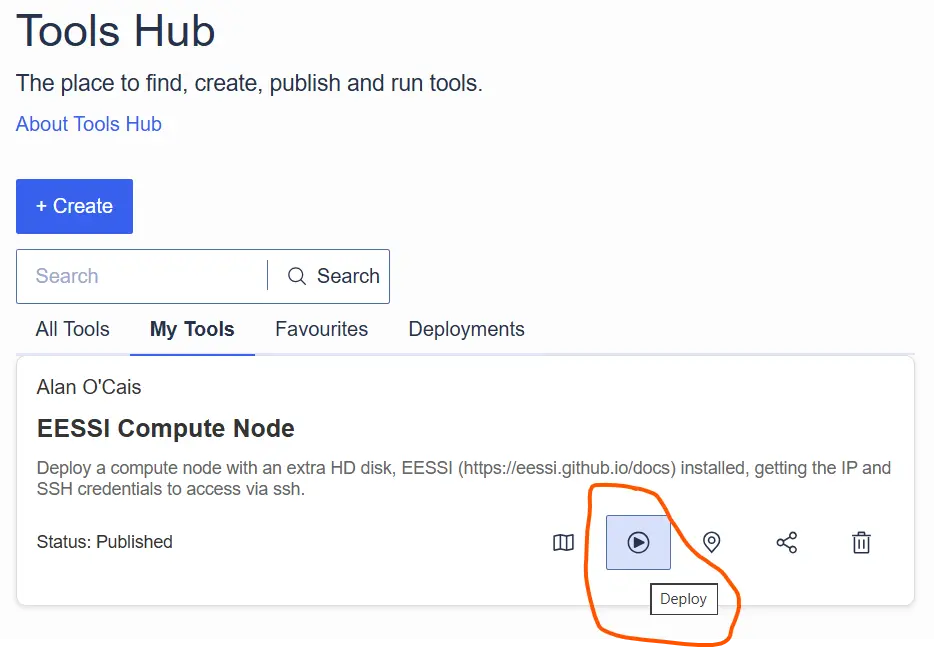Screen dimensions: 934x648
Task: Click the magnifying glass search icon
Action: (296, 276)
